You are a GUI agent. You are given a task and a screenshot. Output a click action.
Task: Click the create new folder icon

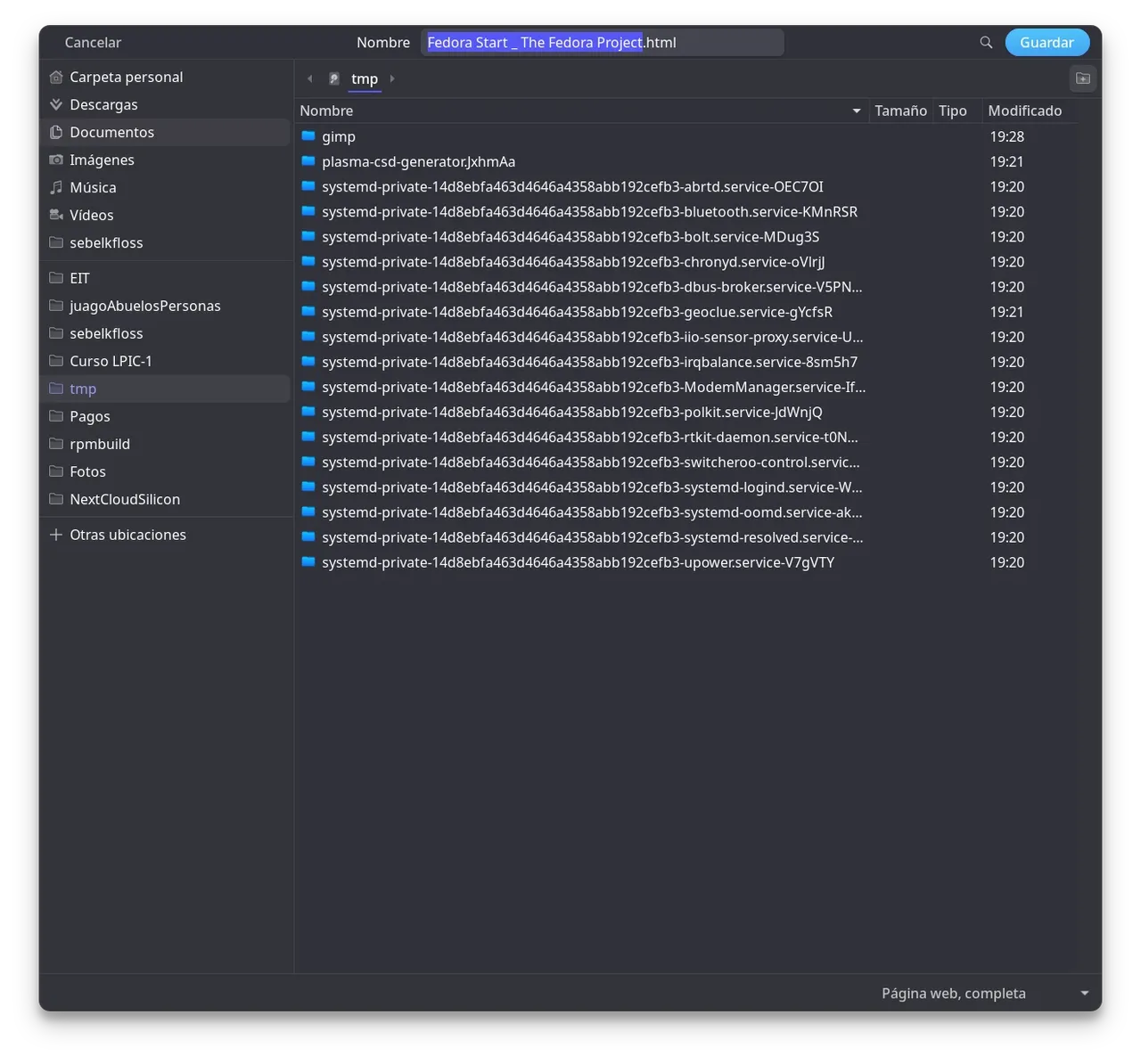pyautogui.click(x=1082, y=78)
